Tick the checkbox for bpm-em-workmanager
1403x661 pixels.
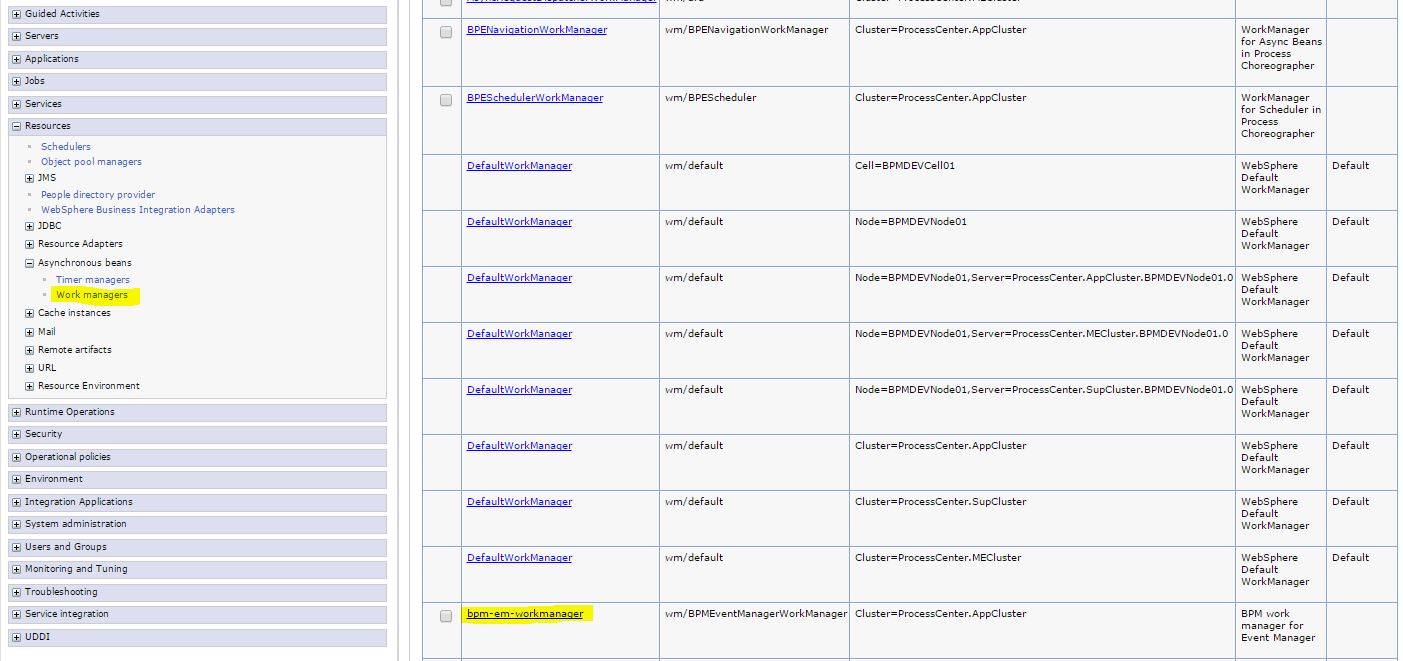point(446,616)
